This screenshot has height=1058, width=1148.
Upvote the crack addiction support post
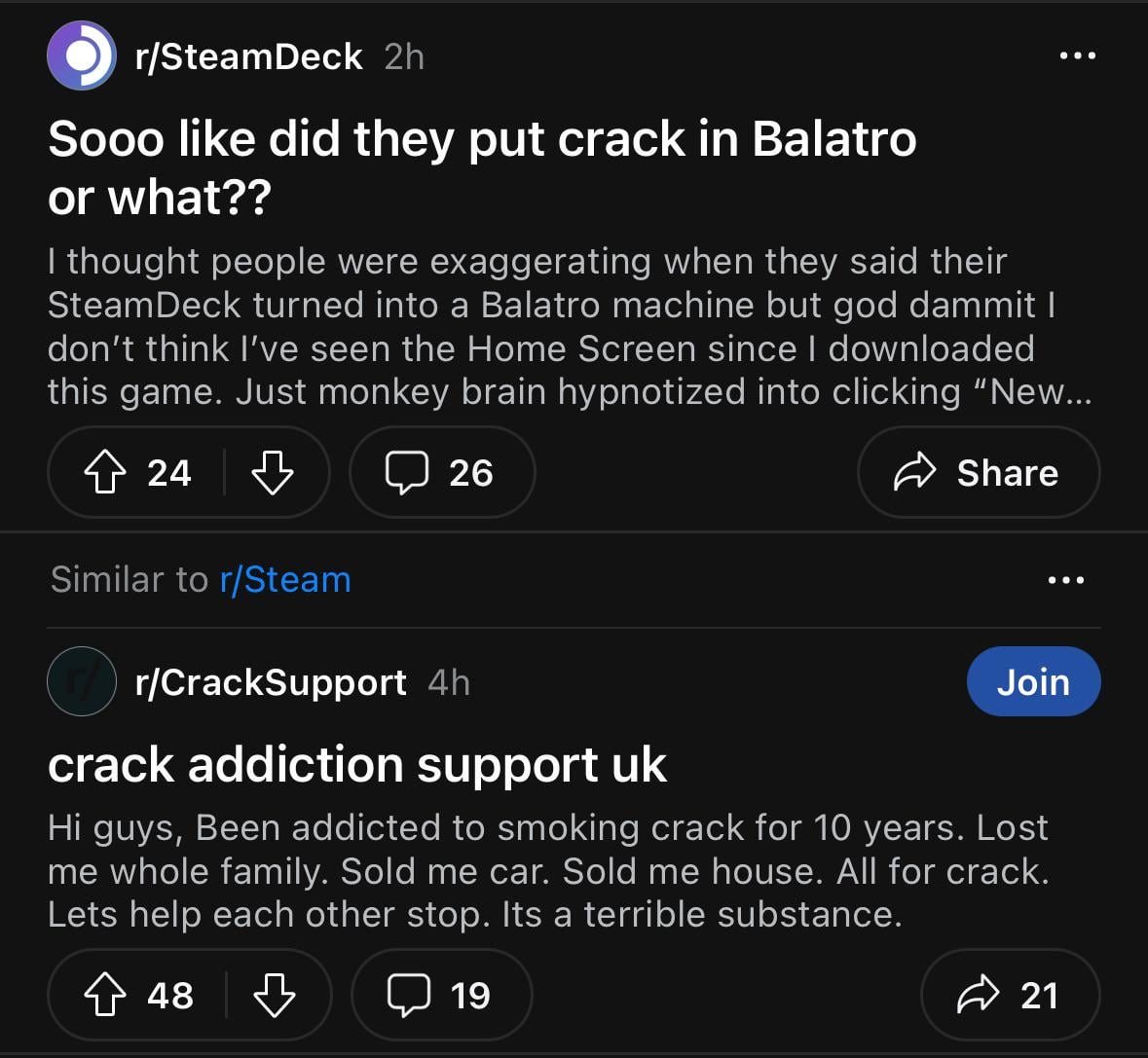105,996
